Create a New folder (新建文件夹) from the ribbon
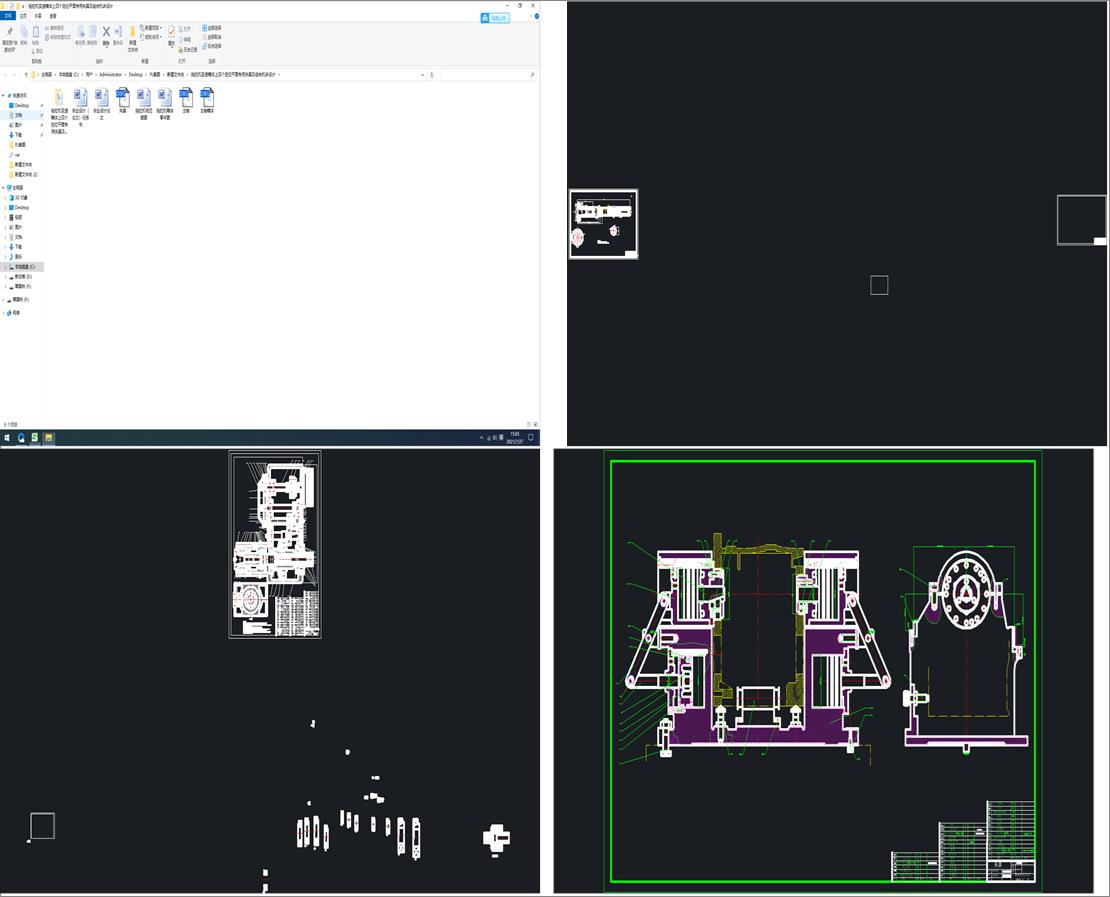The width and height of the screenshot is (1110, 897). (x=132, y=39)
